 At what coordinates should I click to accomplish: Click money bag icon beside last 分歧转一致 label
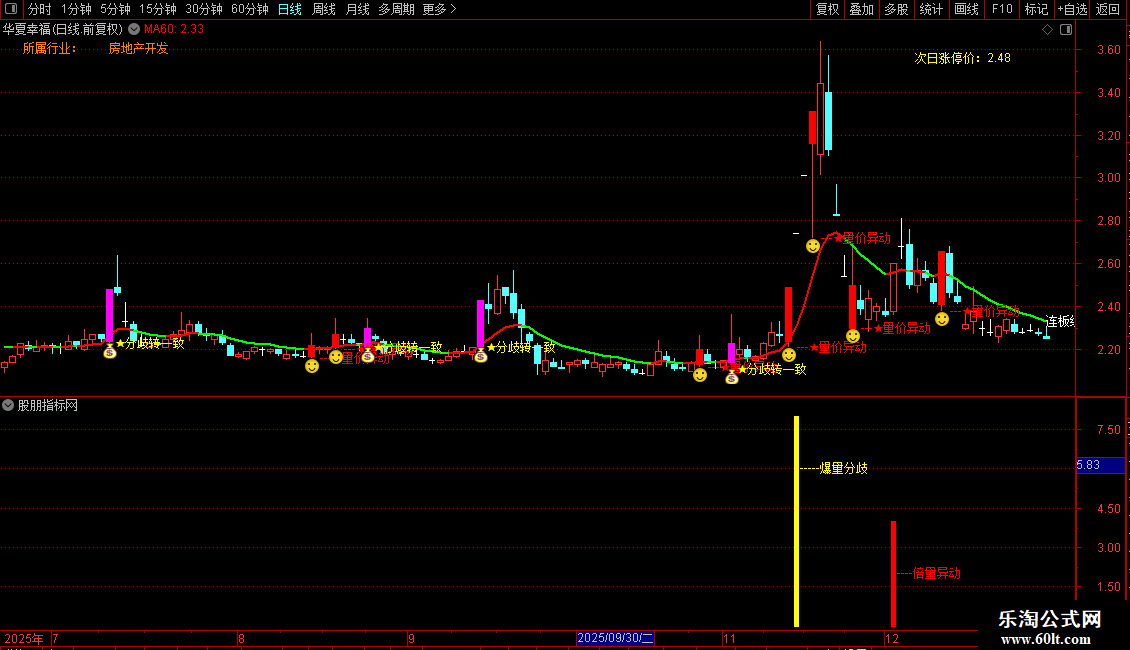[x=731, y=376]
